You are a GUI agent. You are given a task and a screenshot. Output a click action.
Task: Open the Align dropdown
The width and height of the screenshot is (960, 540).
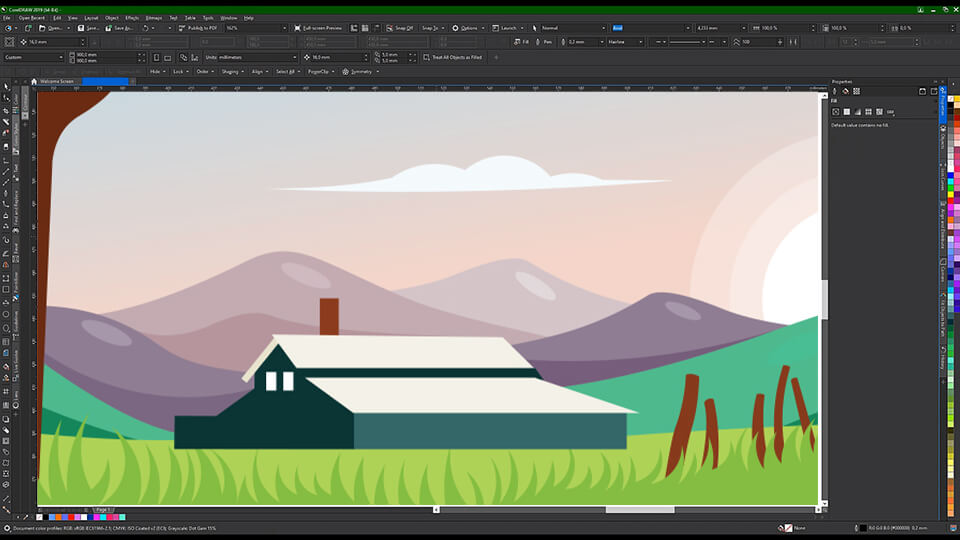[260, 72]
